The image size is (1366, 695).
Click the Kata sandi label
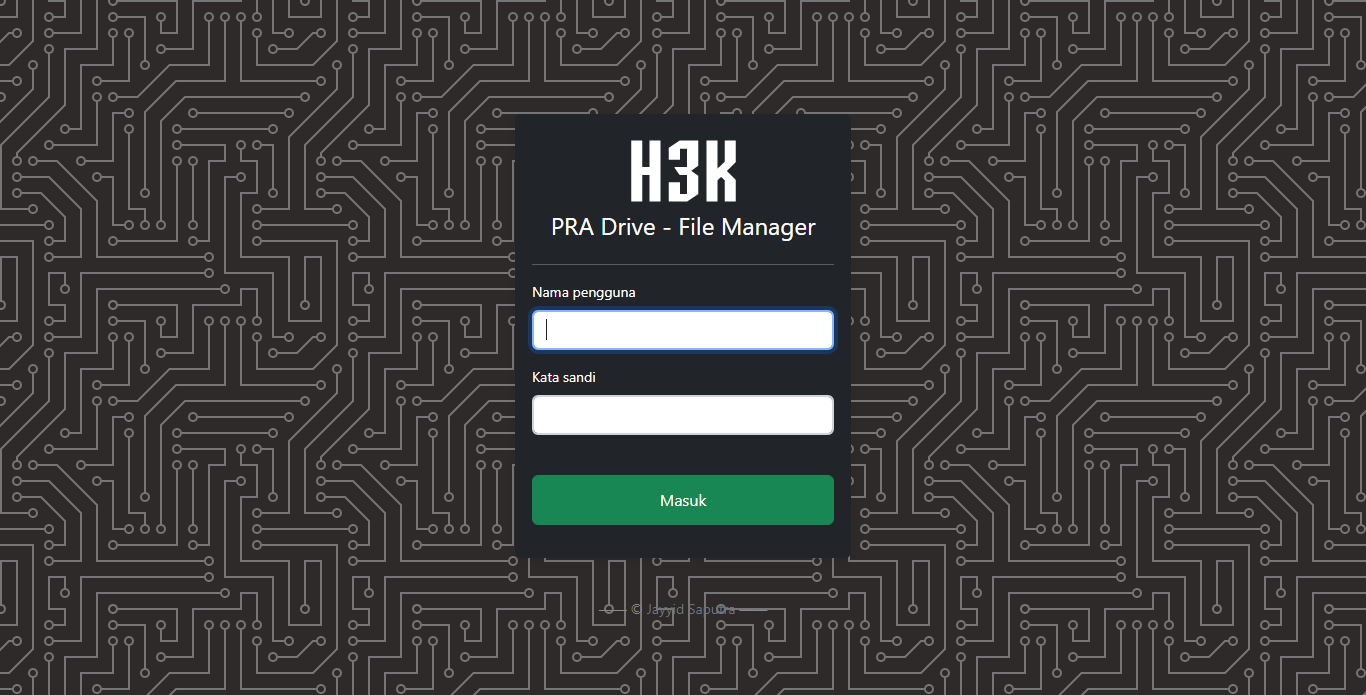coord(571,377)
